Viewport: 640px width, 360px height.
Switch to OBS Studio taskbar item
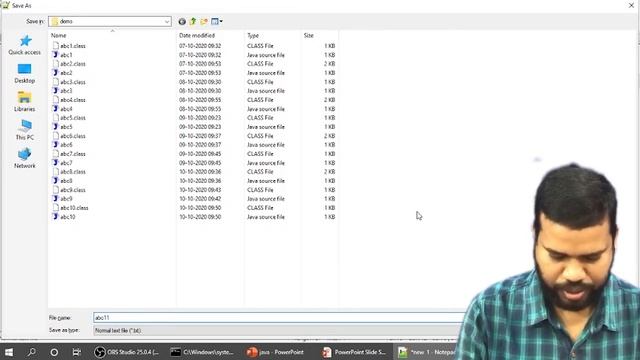click(x=127, y=352)
